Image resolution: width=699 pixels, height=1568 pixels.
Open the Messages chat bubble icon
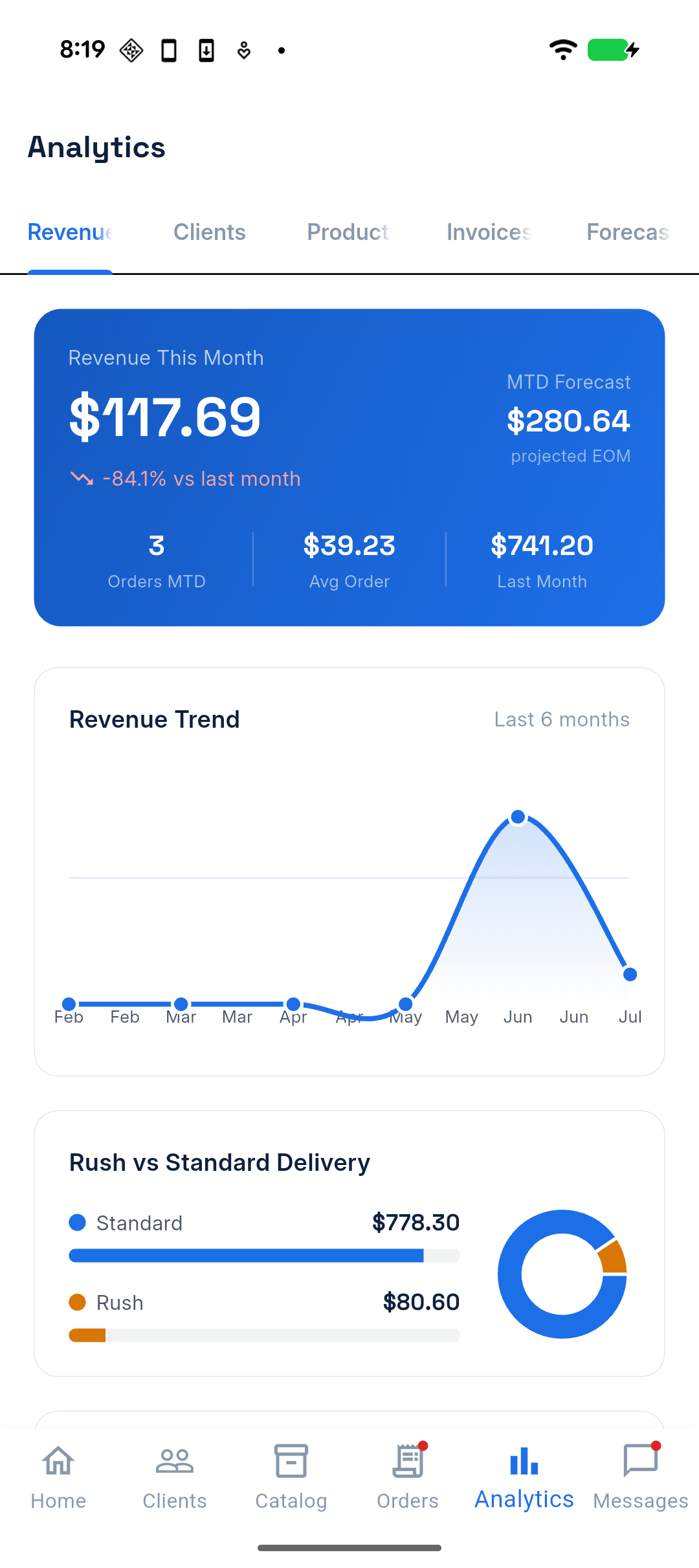pos(641,1461)
